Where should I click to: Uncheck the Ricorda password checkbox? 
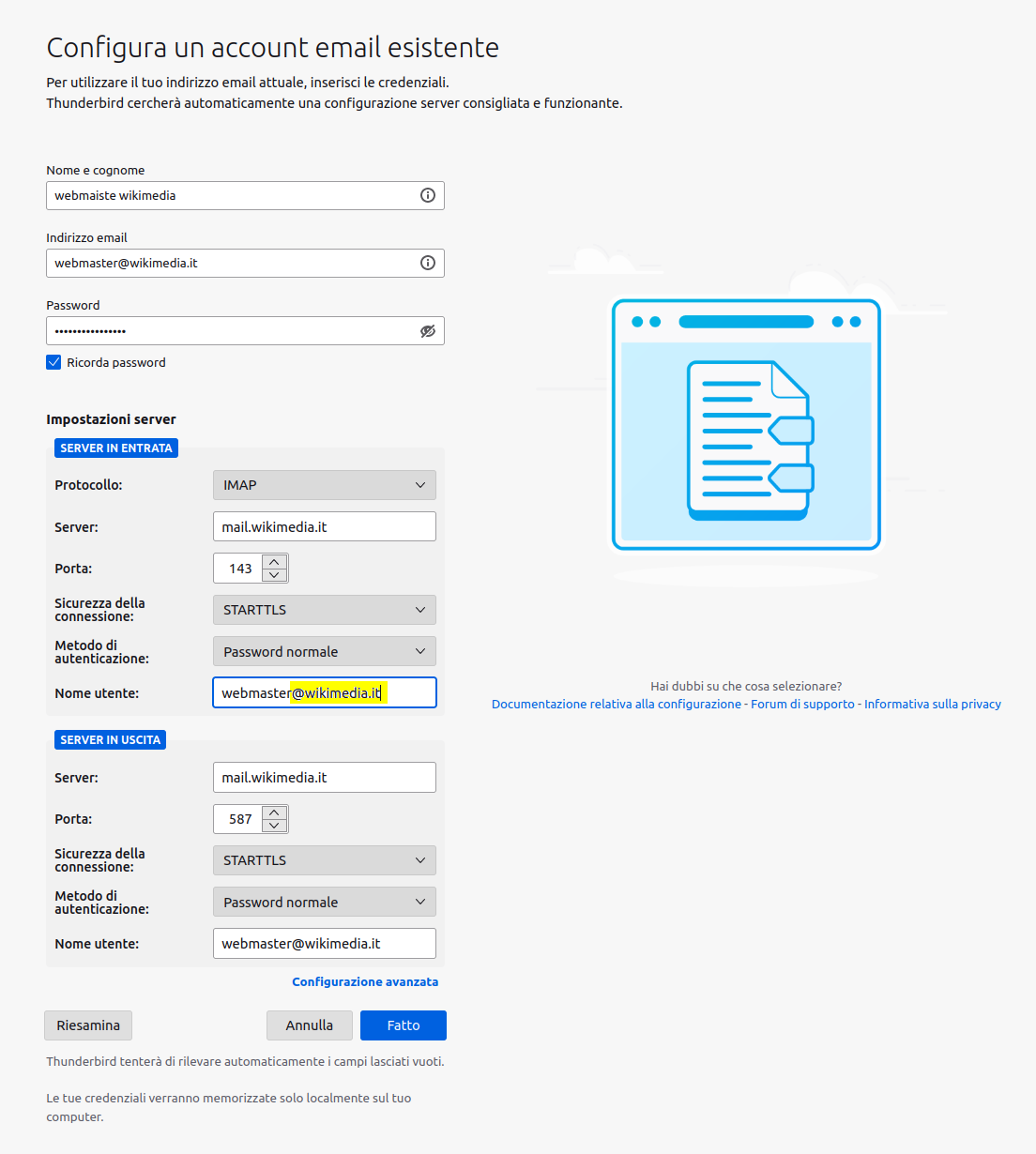click(x=53, y=362)
